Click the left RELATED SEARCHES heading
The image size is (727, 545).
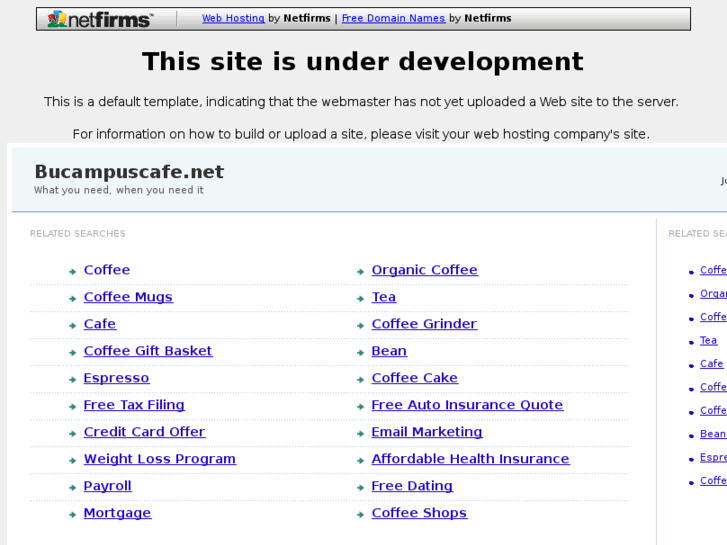[x=77, y=233]
